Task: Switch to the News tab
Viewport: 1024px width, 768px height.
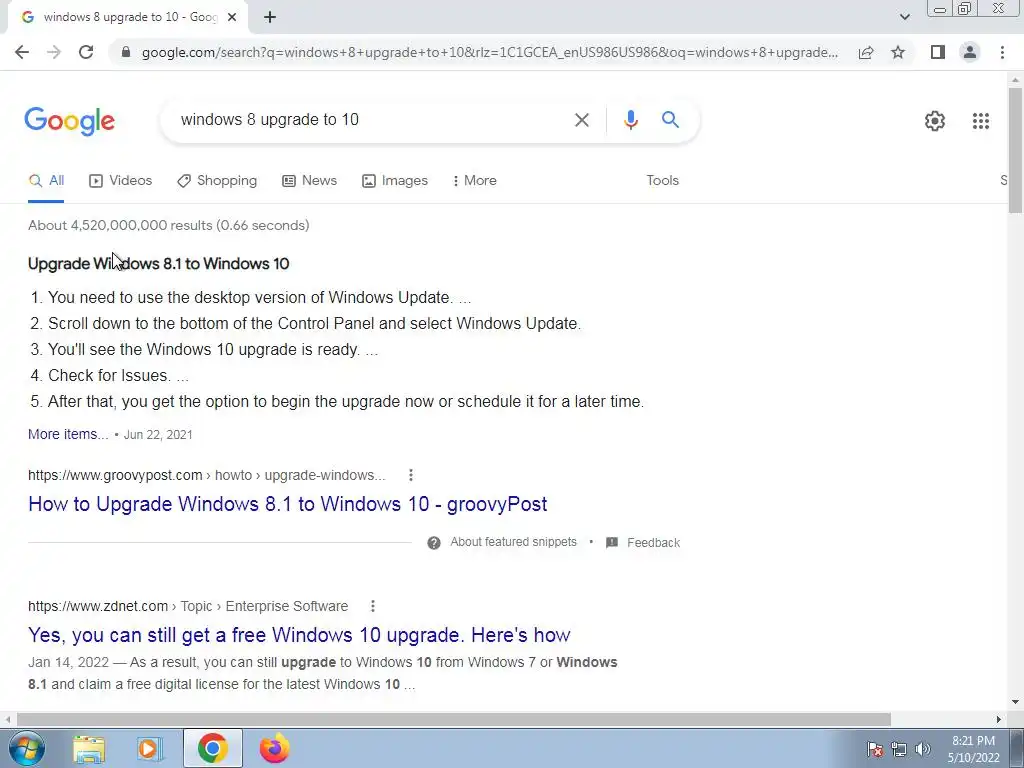Action: tap(310, 181)
